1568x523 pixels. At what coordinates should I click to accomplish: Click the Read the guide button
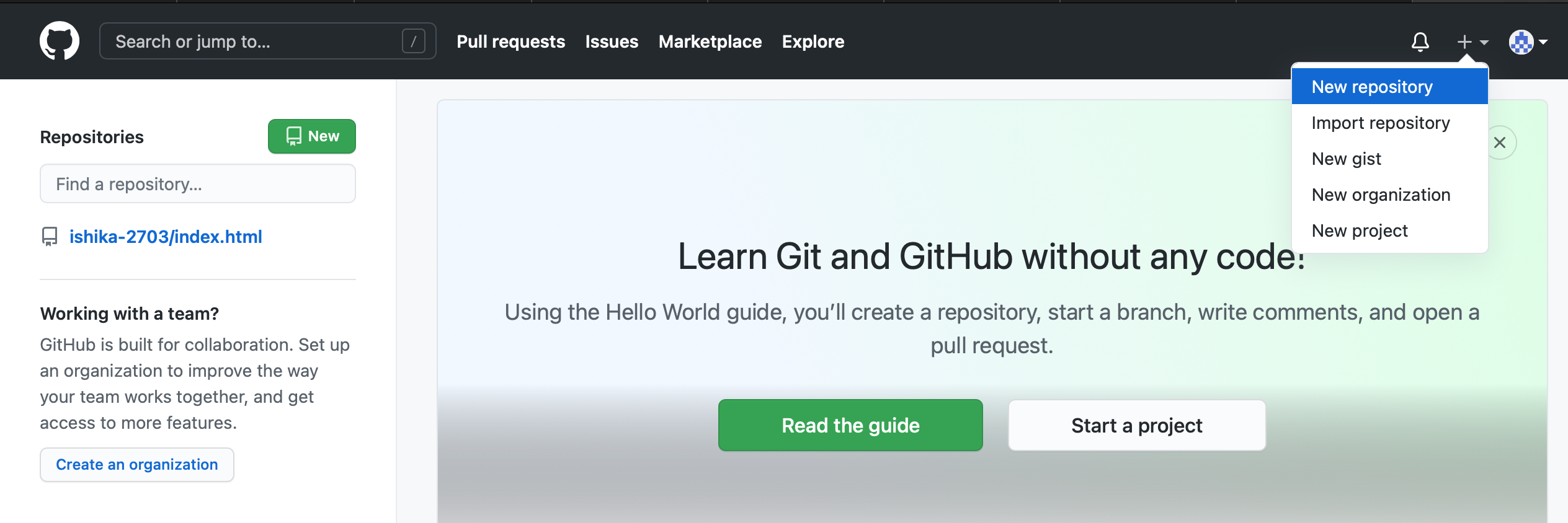pos(850,425)
